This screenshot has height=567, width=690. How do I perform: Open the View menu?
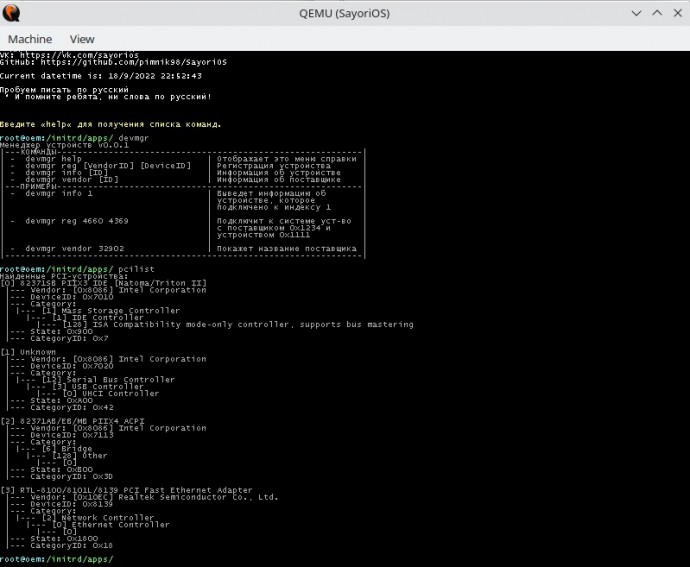coord(82,39)
